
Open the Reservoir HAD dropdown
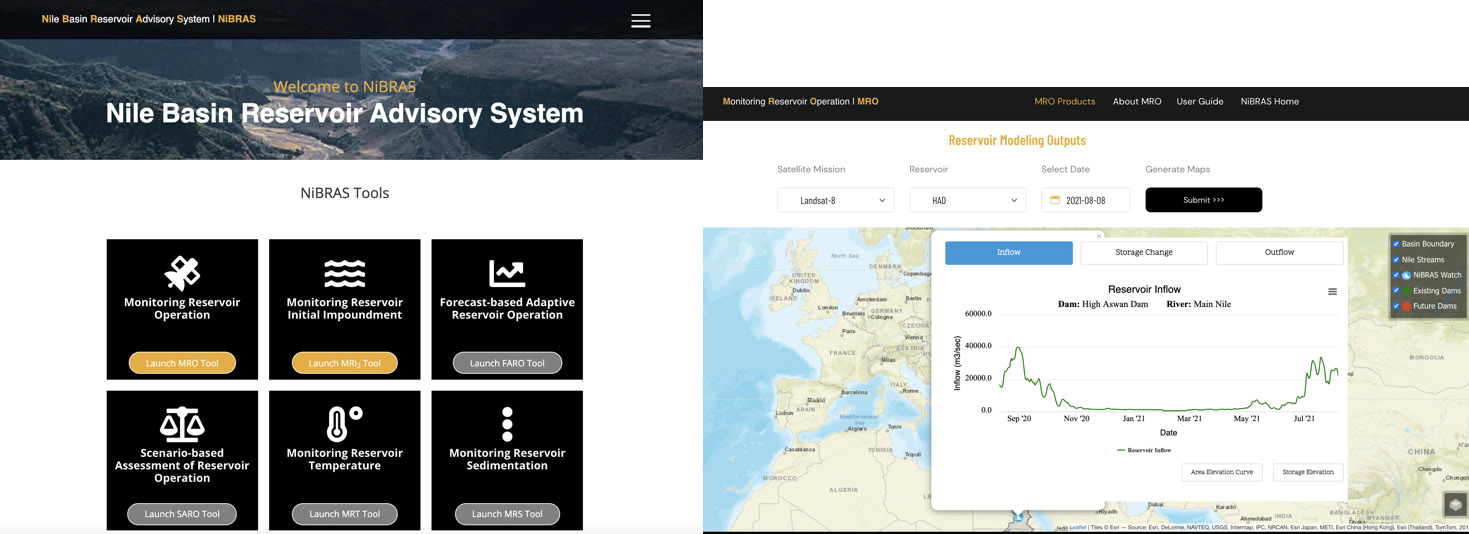[x=968, y=200]
